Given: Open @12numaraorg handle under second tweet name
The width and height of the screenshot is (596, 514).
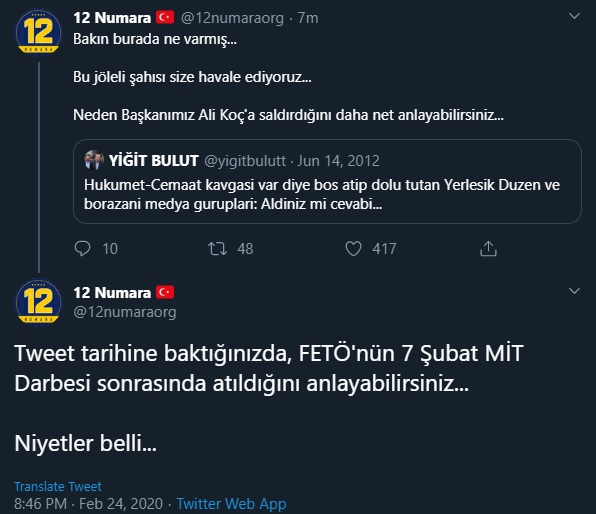Looking at the screenshot, I should coord(125,312).
